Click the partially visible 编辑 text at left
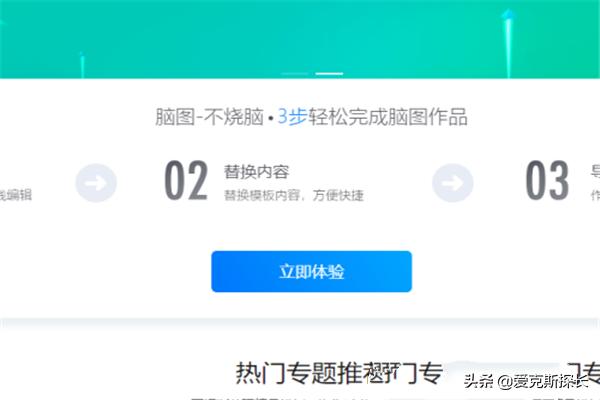This screenshot has height=400, width=600. tap(16, 195)
